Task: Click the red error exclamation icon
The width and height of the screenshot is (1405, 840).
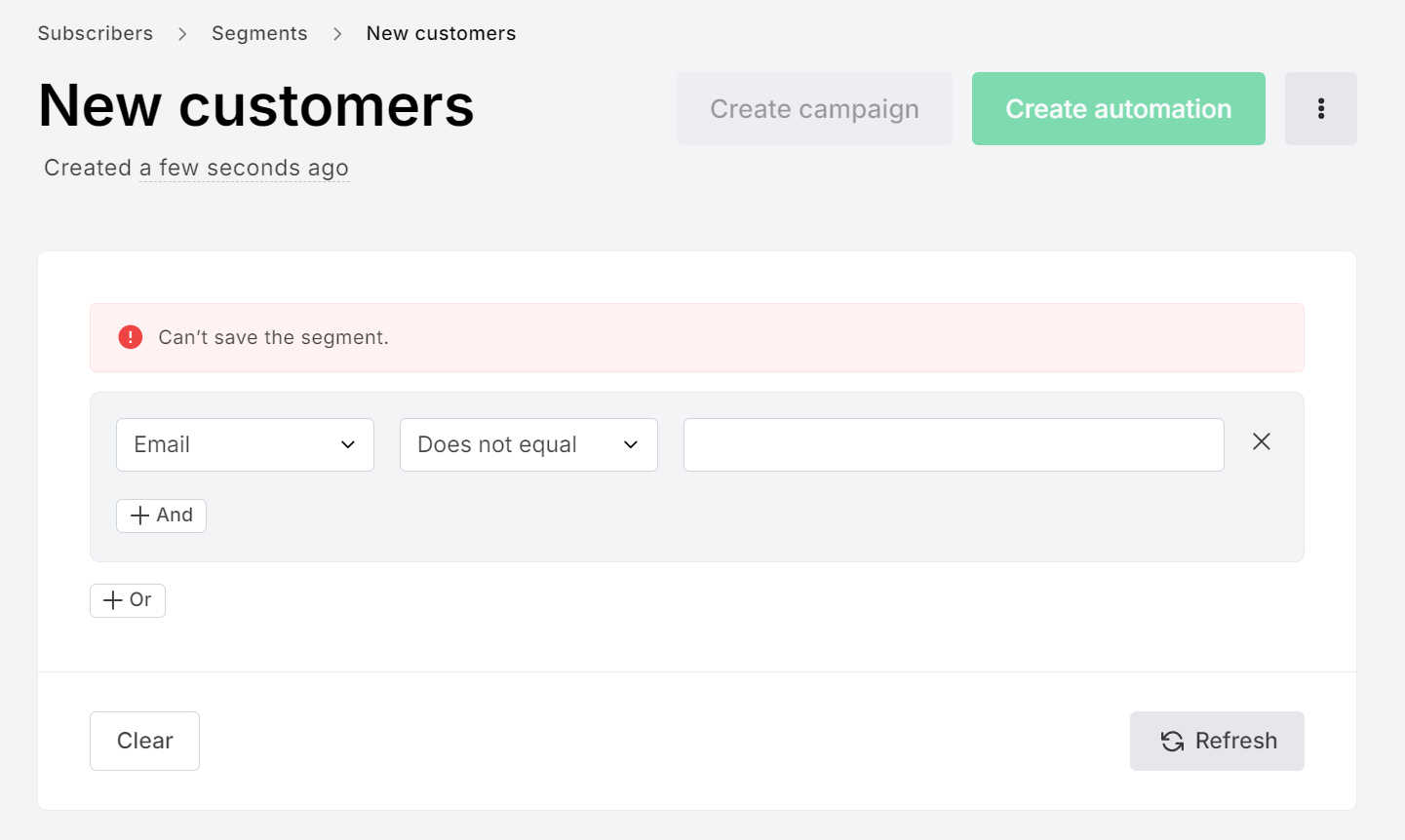Action: pos(130,336)
